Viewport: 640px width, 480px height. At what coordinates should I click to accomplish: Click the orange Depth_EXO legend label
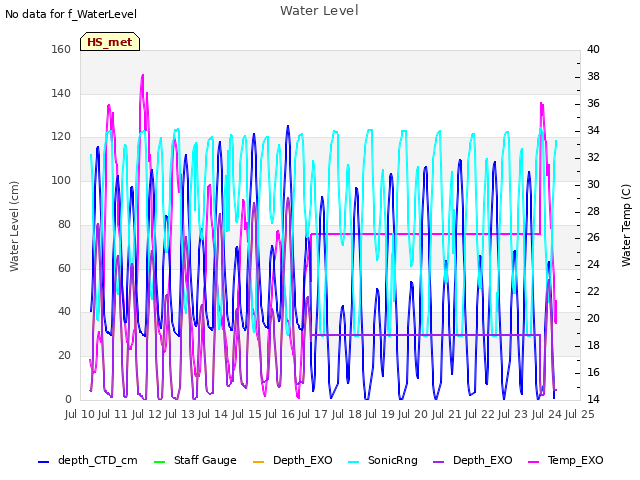(303, 460)
